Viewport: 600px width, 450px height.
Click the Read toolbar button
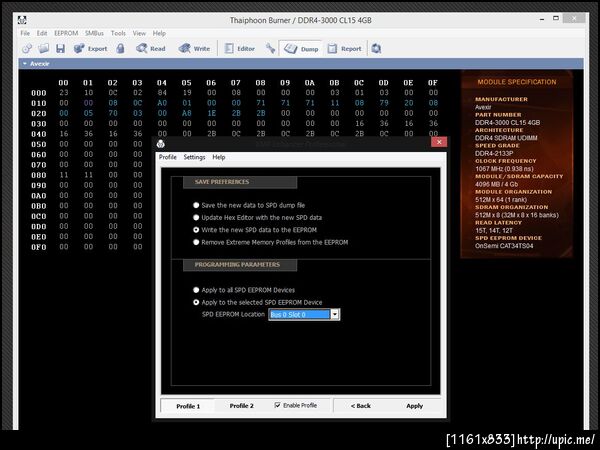pos(151,49)
